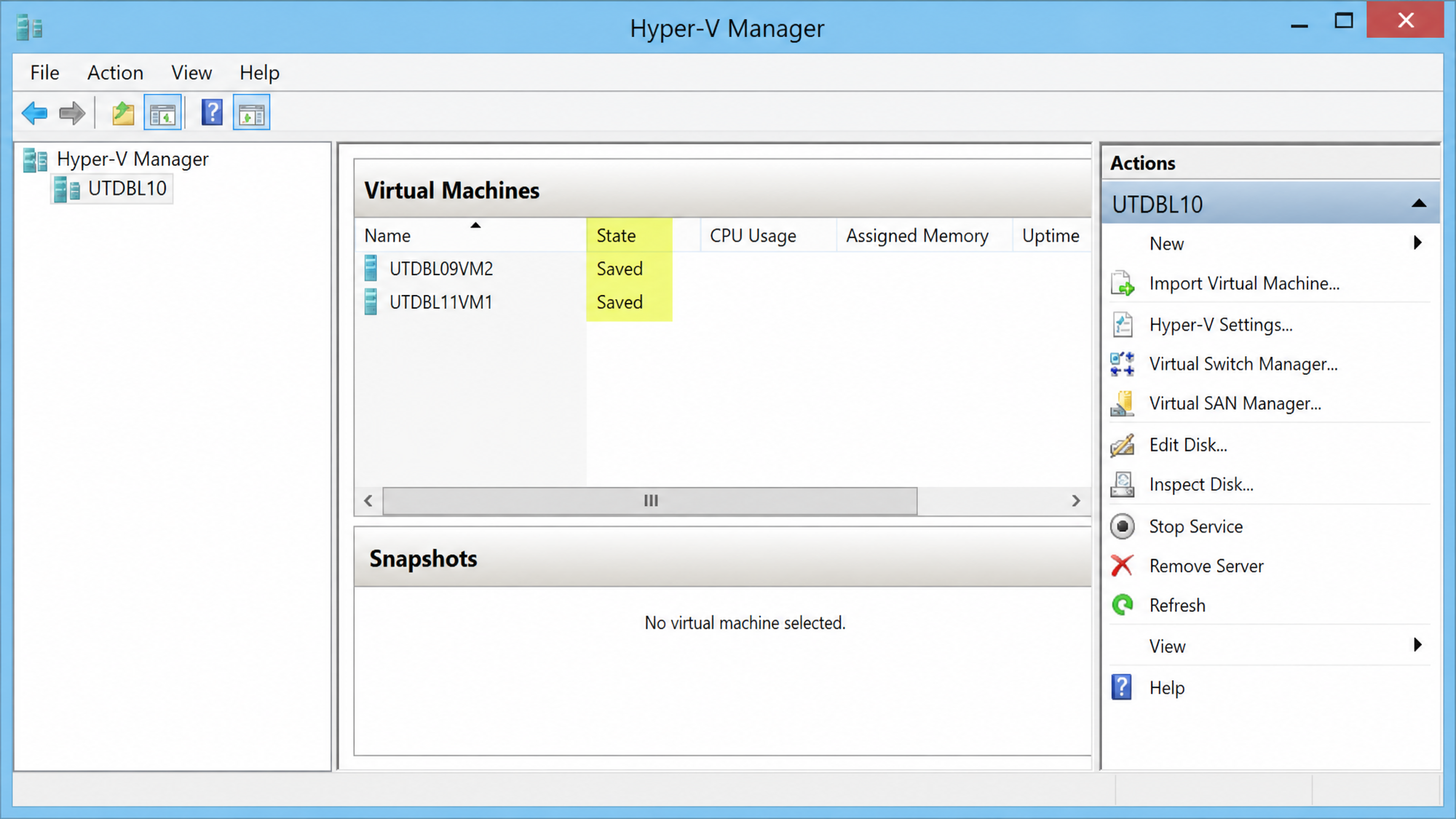The width and height of the screenshot is (1456, 819).
Task: Open Virtual Switch Manager... action
Action: (1243, 364)
